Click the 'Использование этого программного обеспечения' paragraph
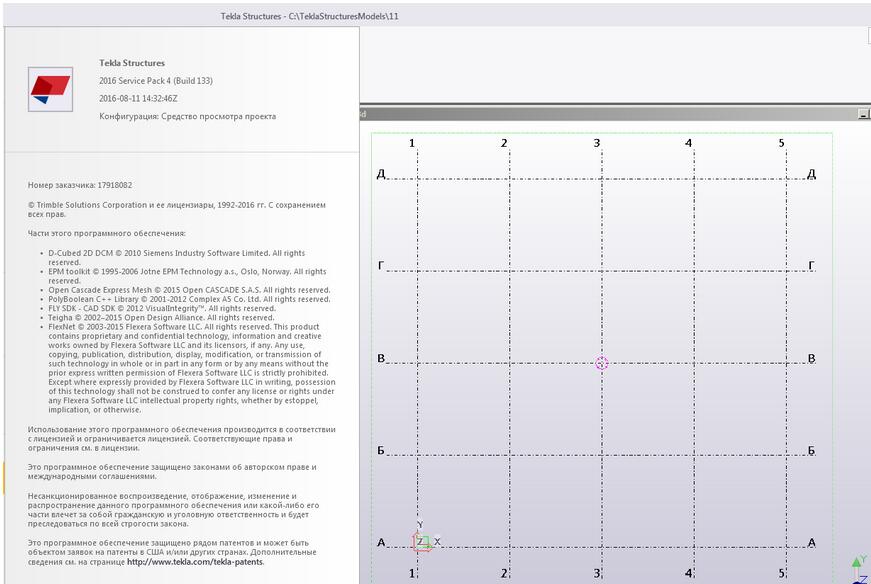Image resolution: width=871 pixels, height=584 pixels. 182,438
